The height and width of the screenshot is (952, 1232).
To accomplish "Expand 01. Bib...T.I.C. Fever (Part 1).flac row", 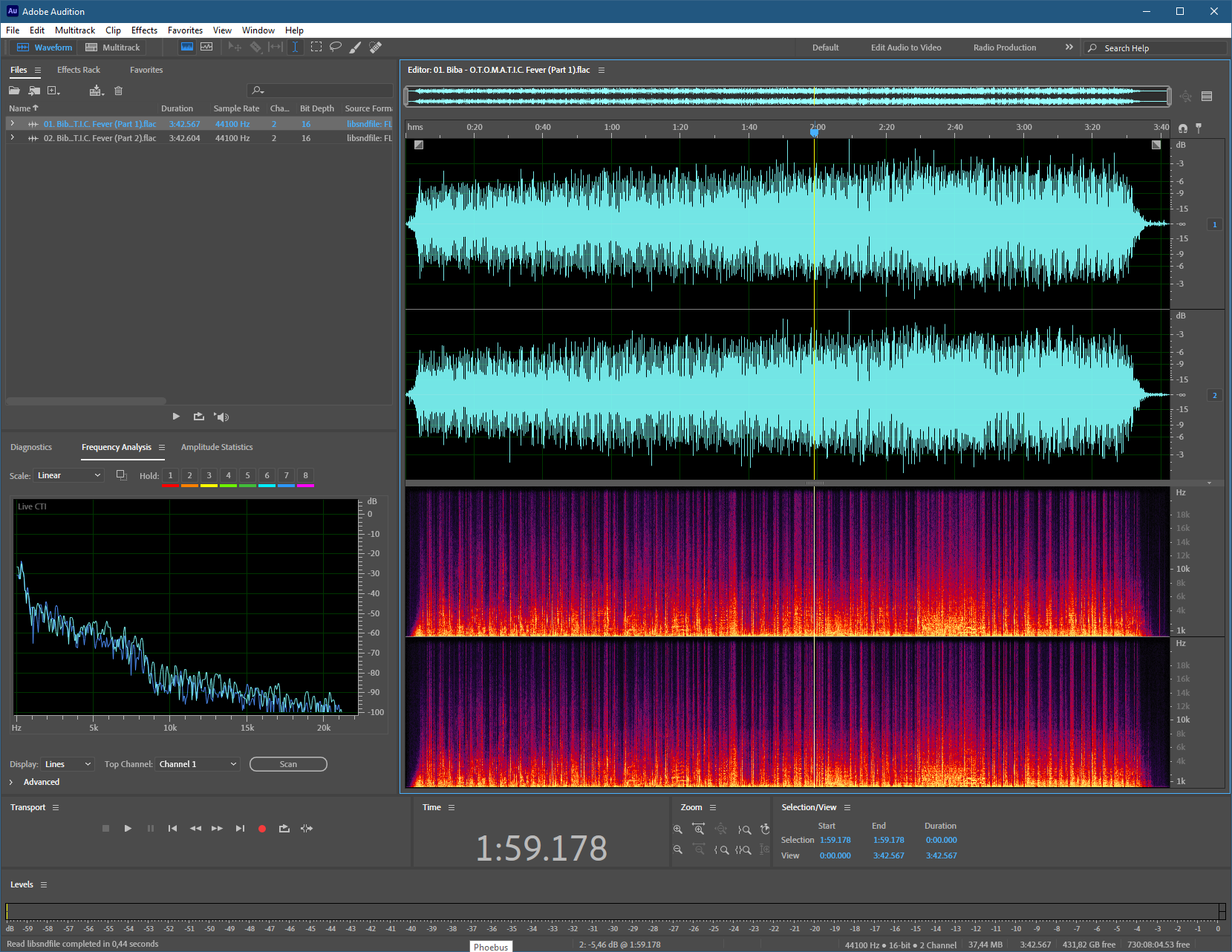I will 12,123.
